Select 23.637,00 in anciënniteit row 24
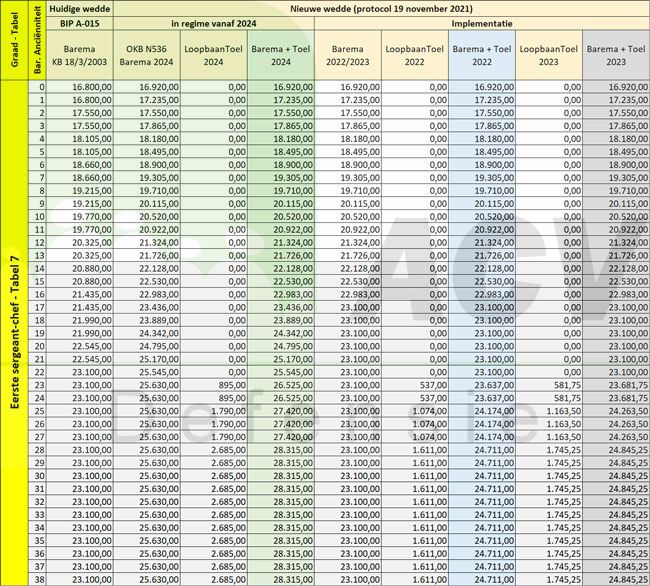 point(482,398)
